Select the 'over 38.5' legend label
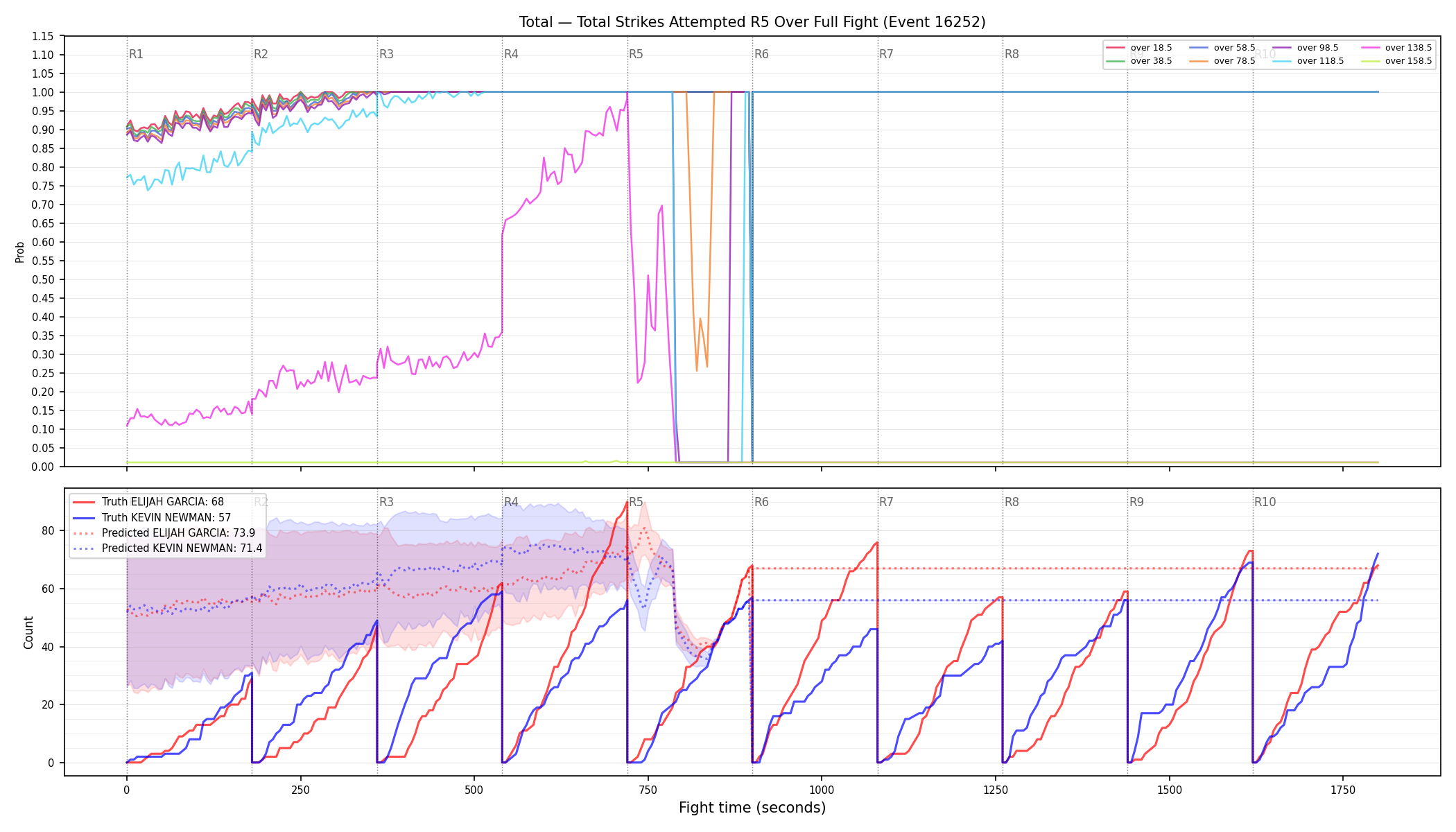 pos(1151,61)
